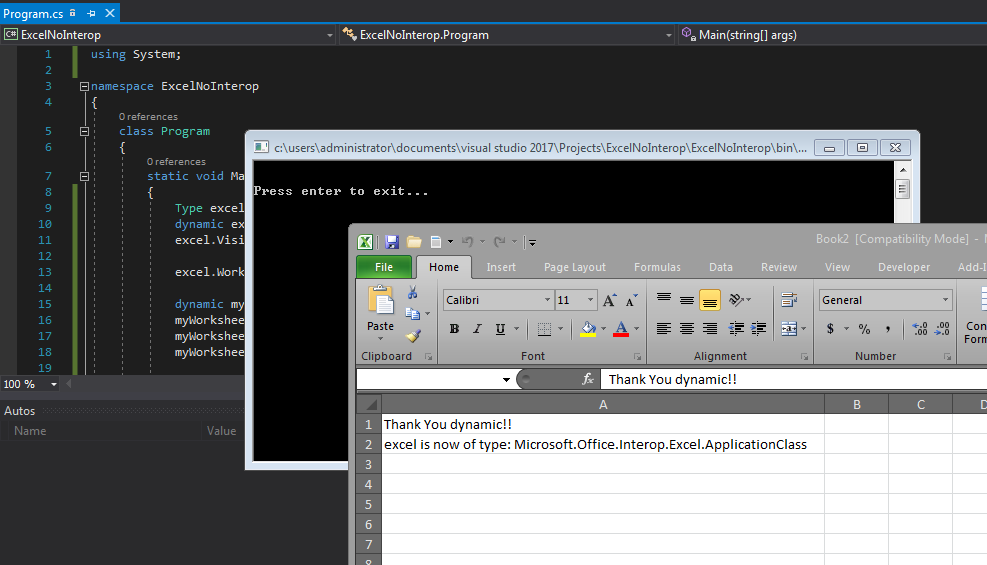The width and height of the screenshot is (987, 565).
Task: Apply Percent Style format
Action: tap(864, 328)
